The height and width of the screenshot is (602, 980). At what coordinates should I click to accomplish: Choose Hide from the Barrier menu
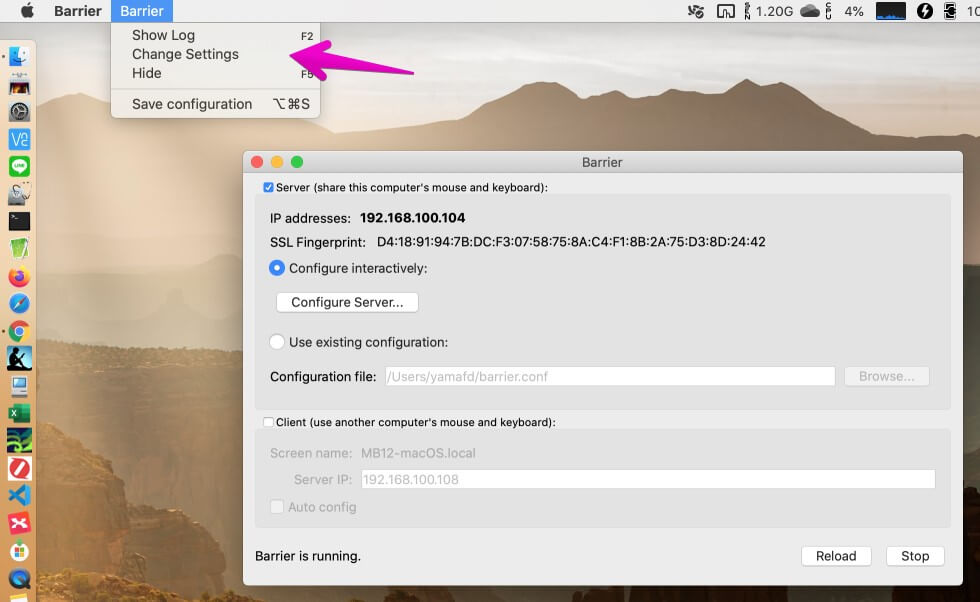216,73
